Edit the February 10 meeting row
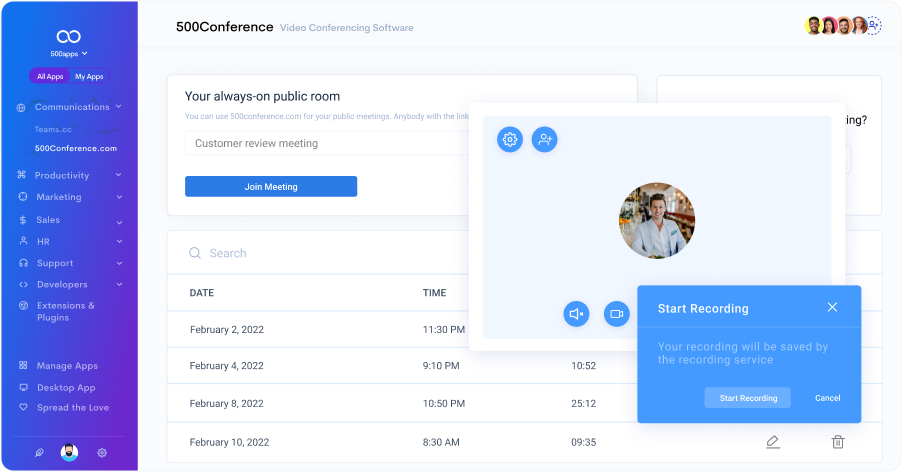This screenshot has width=902, height=472. (773, 442)
